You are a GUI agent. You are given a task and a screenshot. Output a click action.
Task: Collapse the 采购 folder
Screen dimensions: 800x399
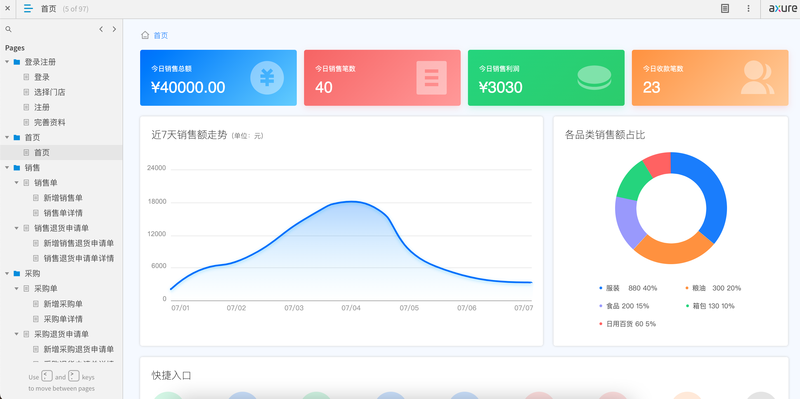[7, 273]
